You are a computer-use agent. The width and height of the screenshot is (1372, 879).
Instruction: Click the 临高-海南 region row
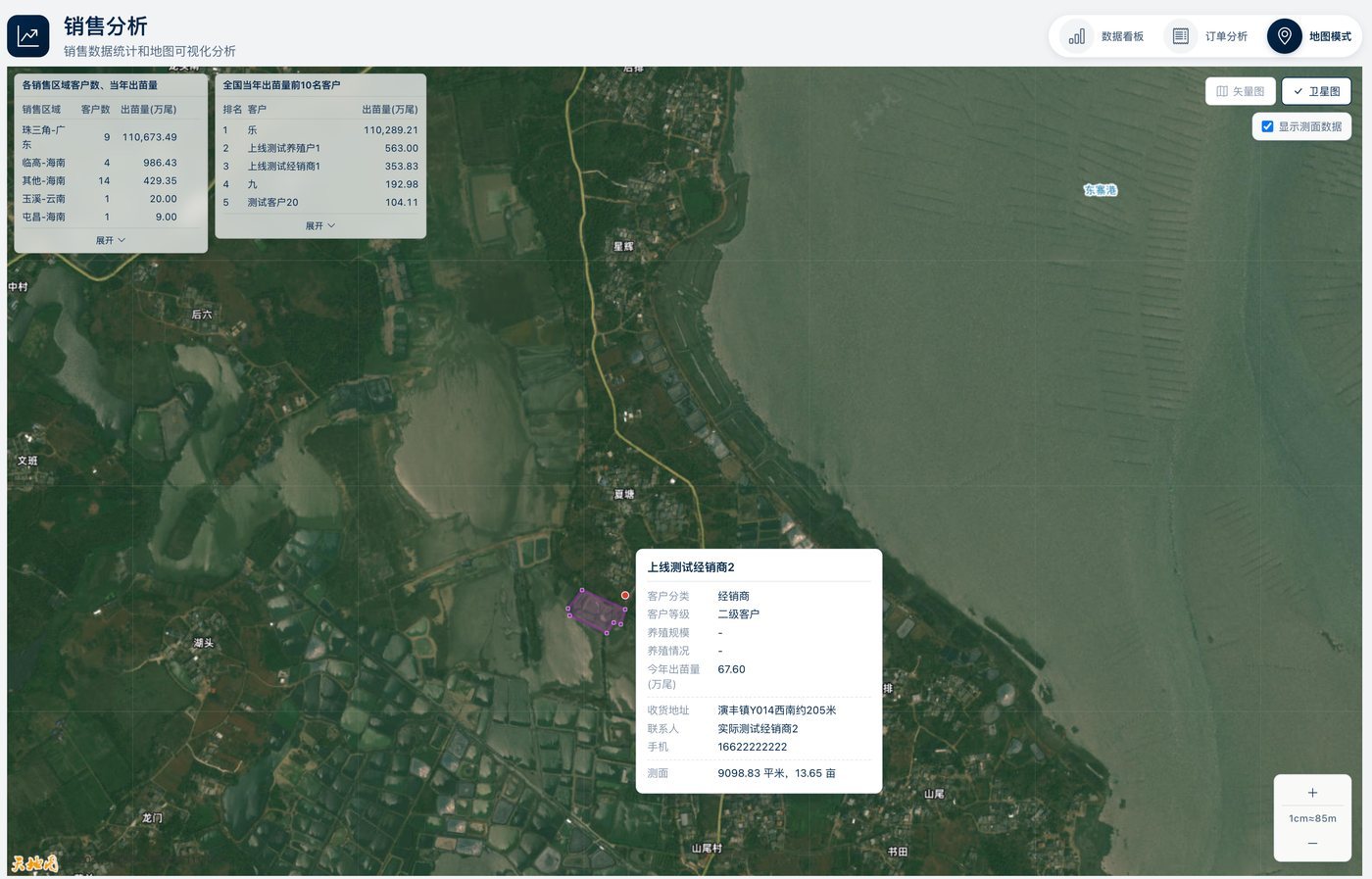tap(111, 163)
